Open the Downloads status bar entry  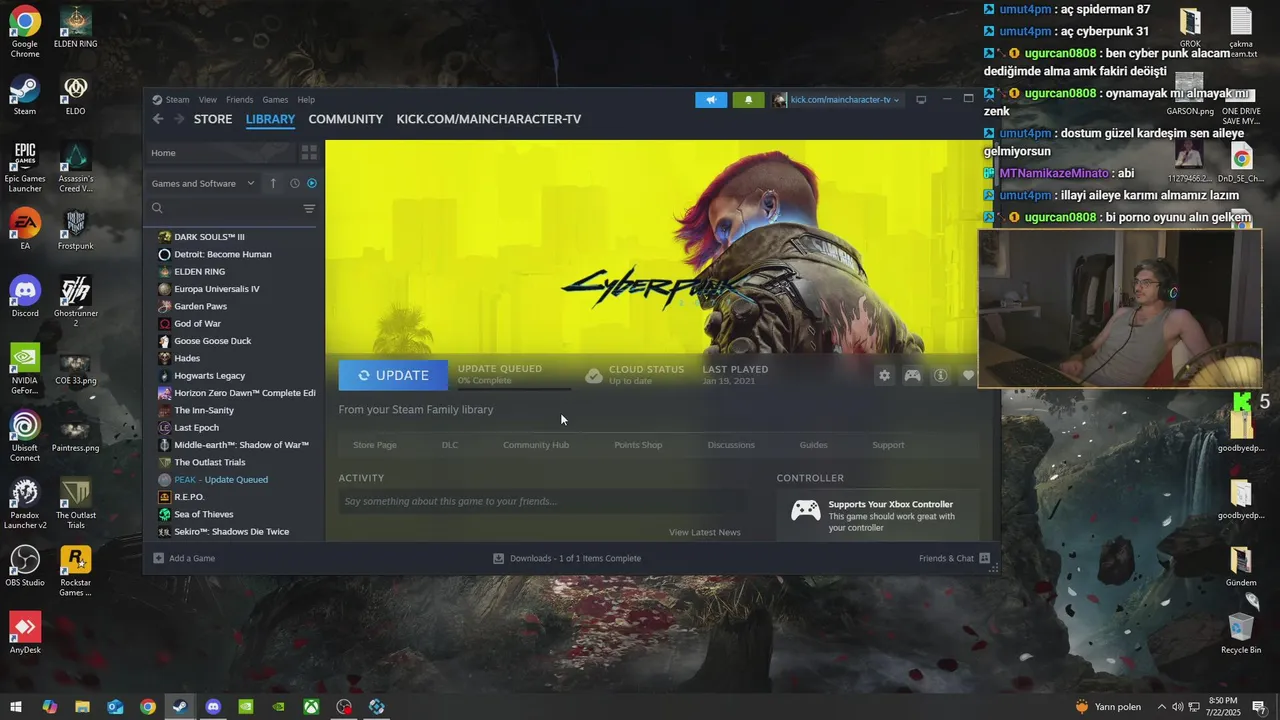pos(567,558)
